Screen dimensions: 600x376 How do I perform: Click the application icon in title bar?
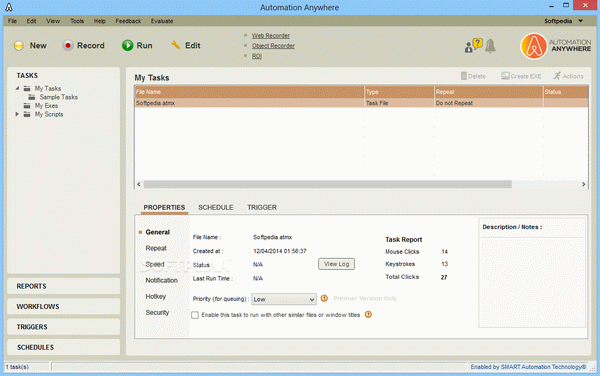click(x=9, y=7)
